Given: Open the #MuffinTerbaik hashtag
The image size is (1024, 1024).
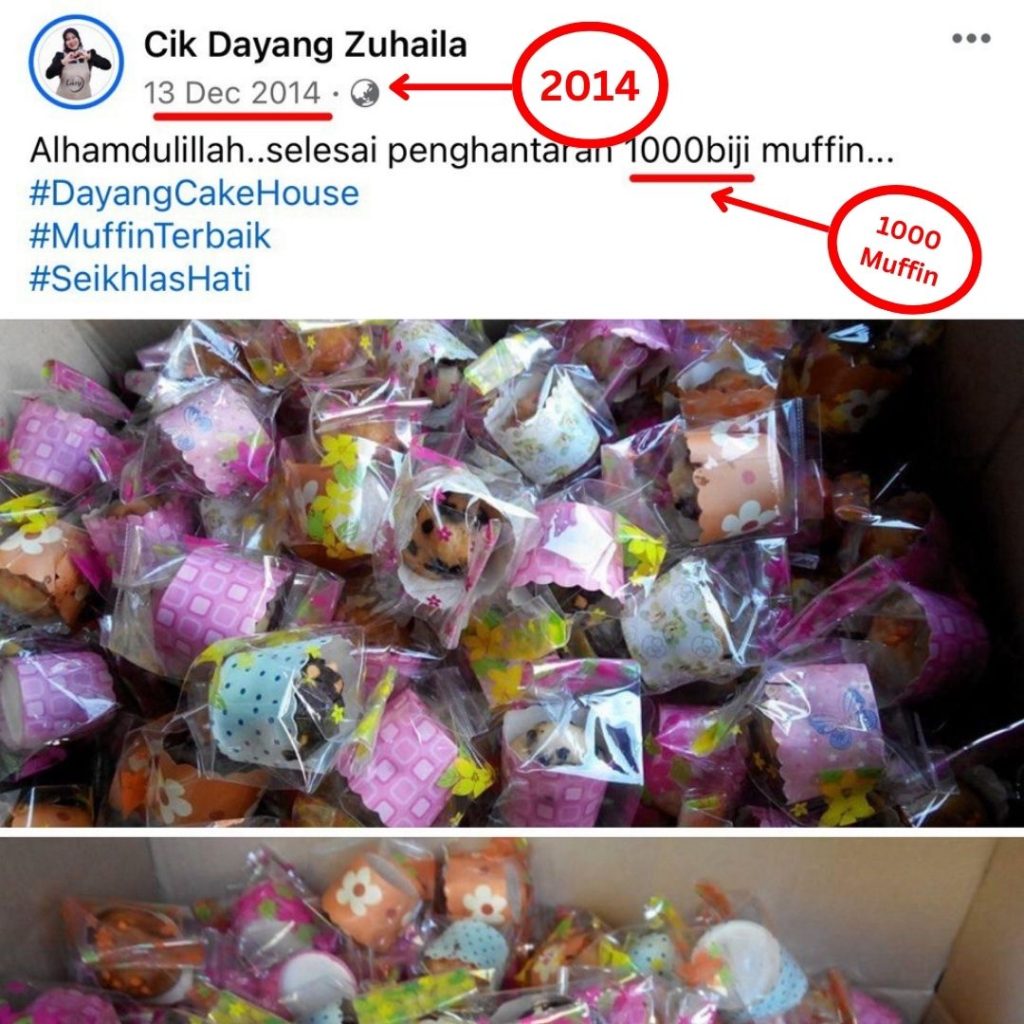Looking at the screenshot, I should tap(150, 236).
